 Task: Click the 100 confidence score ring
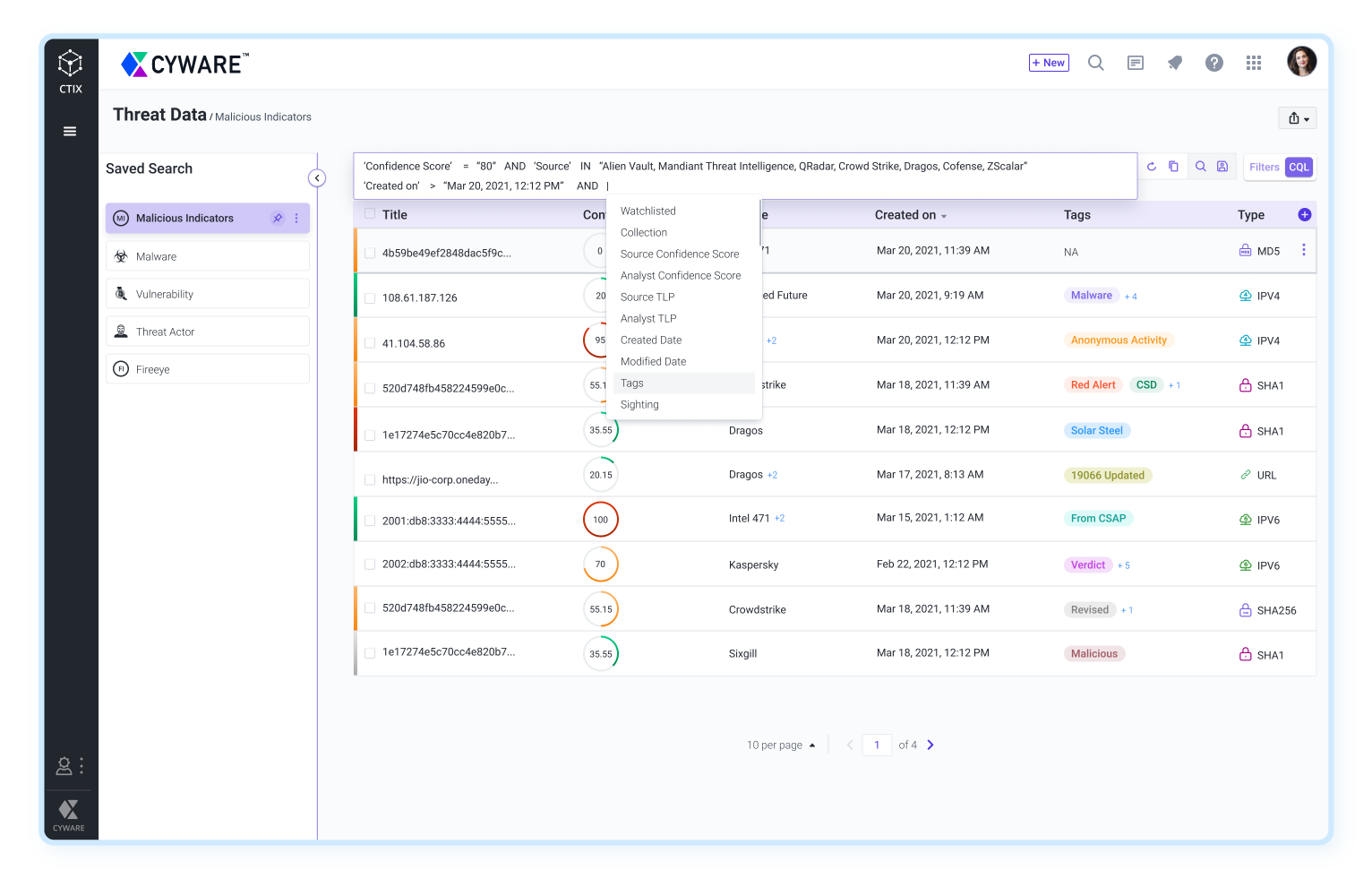click(601, 520)
